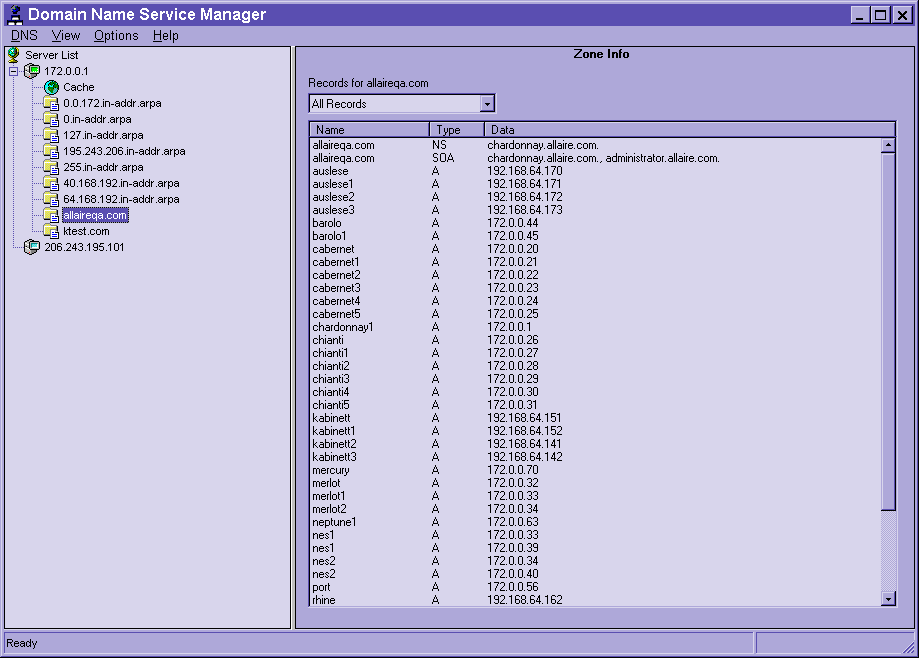Click the 127.in-addr.arpa zone icon
Viewport: 919px width, 658px height.
51,135
